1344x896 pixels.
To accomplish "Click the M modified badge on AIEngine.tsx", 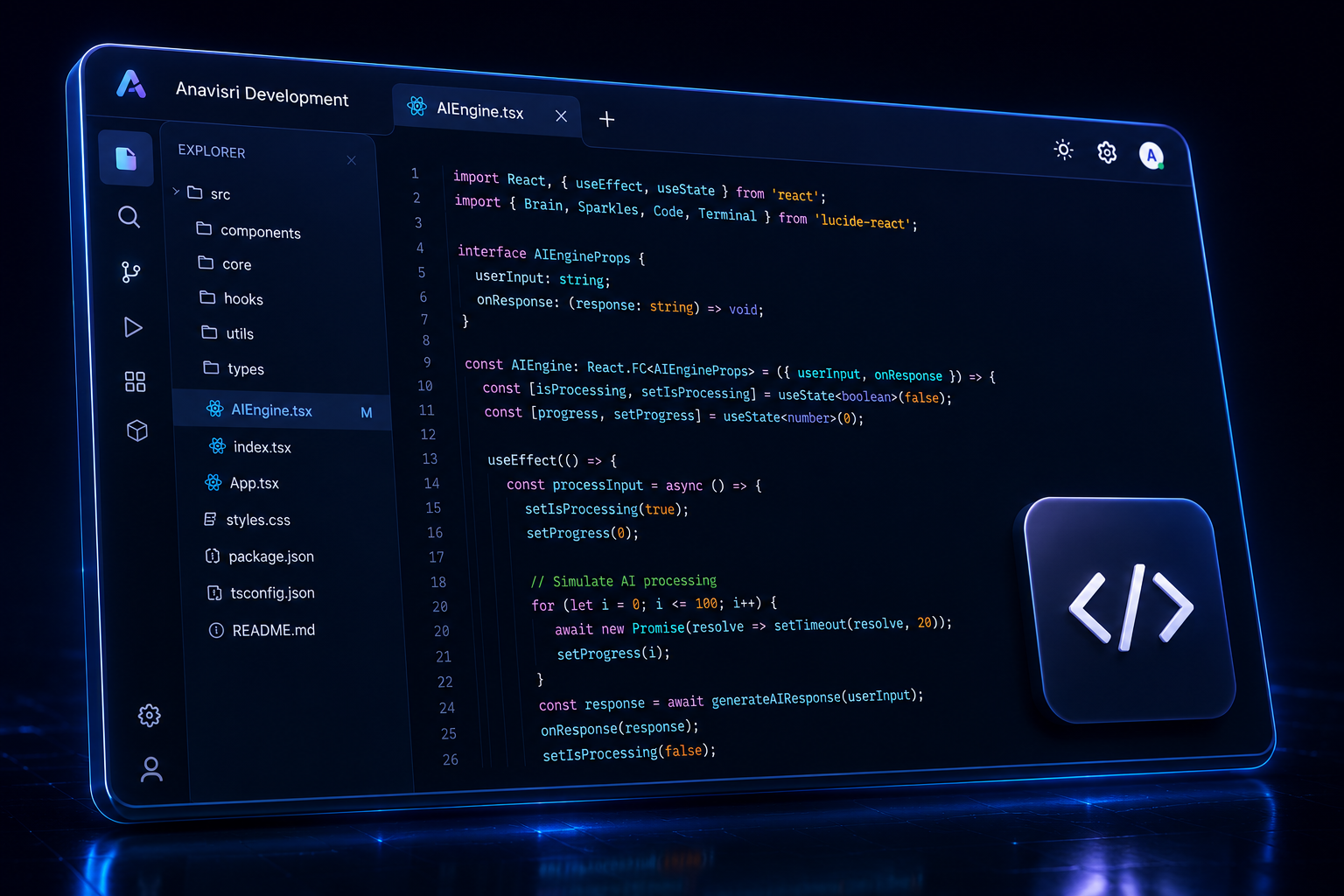I will click(367, 413).
